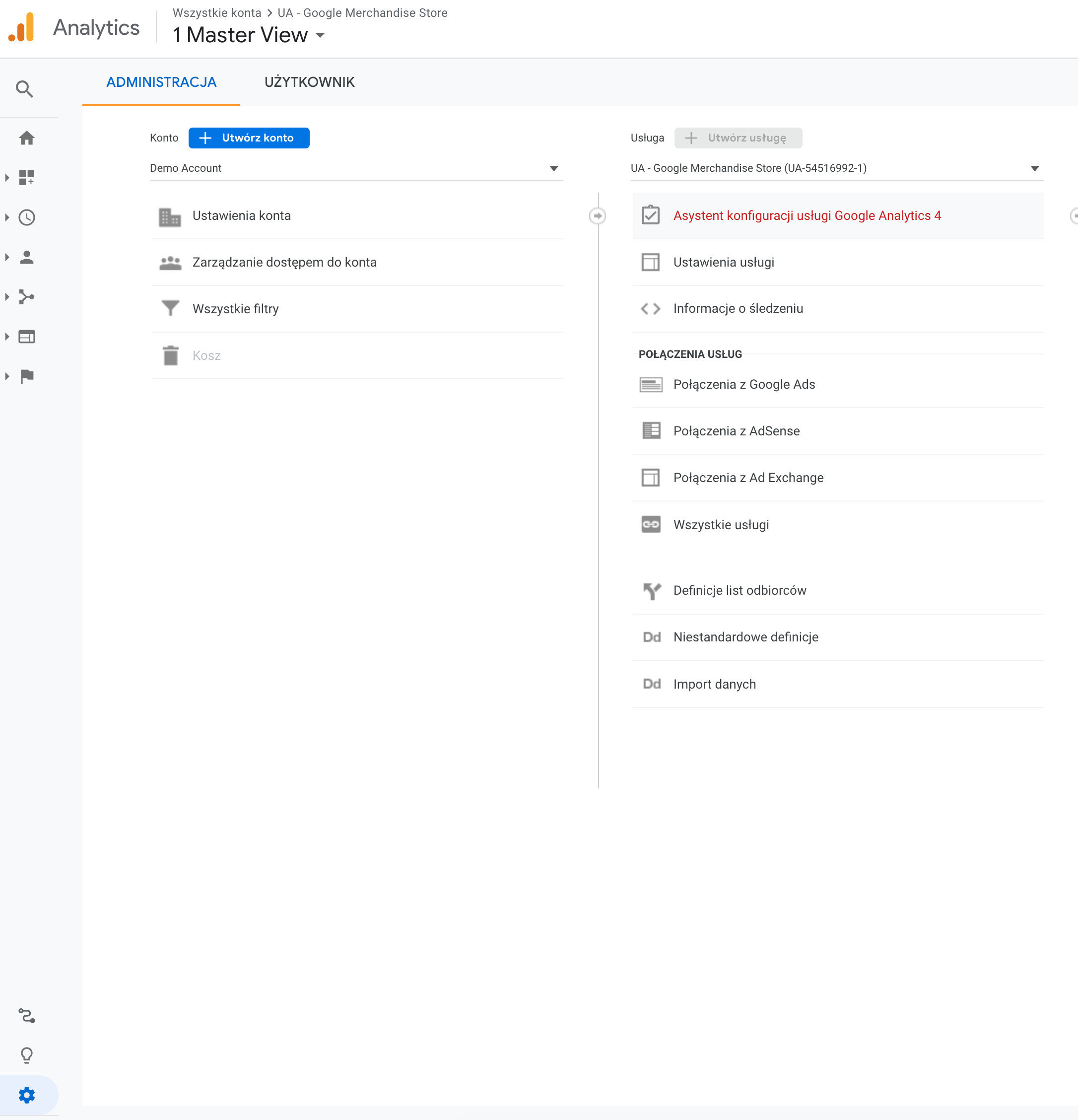
Task: Open Acquisition reports arrows icon
Action: click(x=27, y=296)
